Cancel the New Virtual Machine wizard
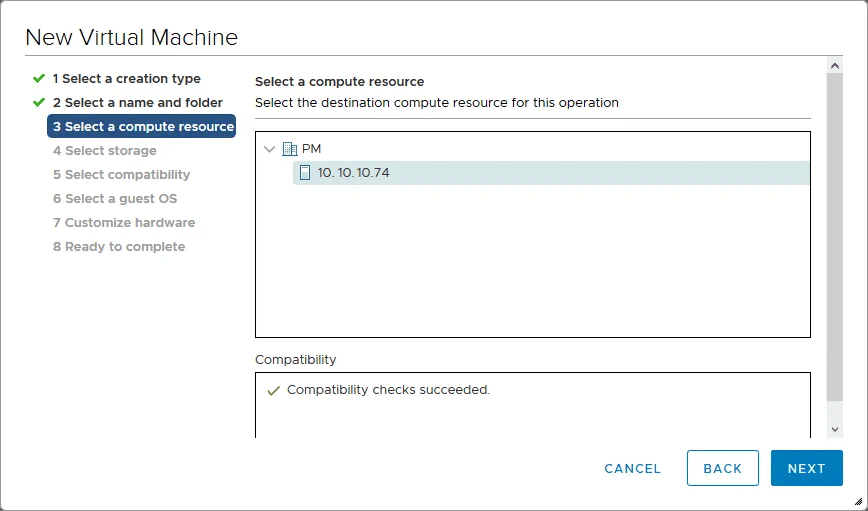The height and width of the screenshot is (511, 868). click(x=632, y=468)
